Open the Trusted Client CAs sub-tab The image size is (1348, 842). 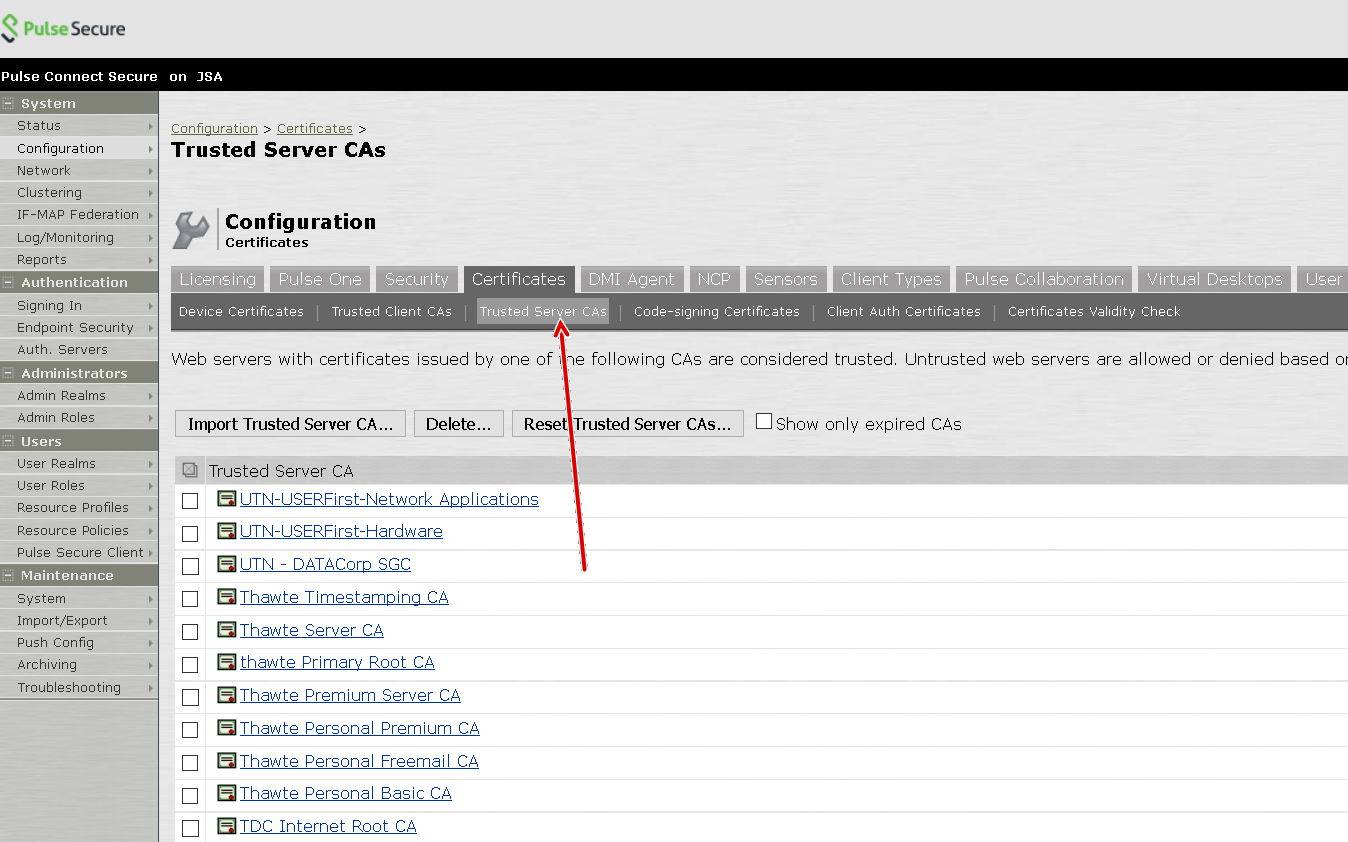click(391, 311)
